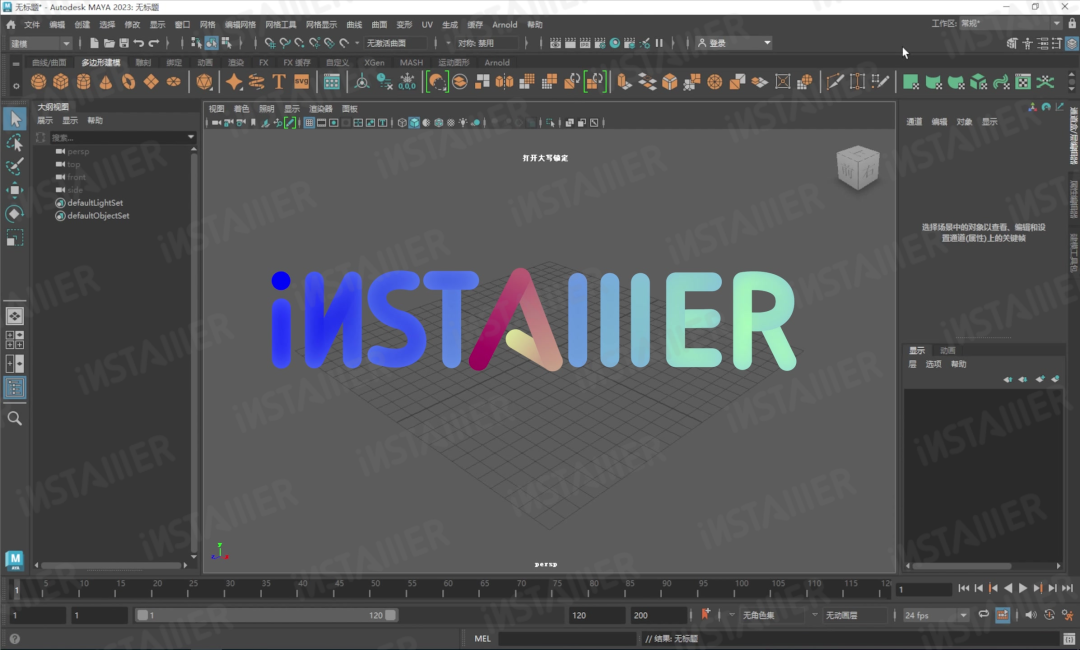Click the outliner horizontal scrollbar
This screenshot has width=1080, height=650.
click(110, 565)
